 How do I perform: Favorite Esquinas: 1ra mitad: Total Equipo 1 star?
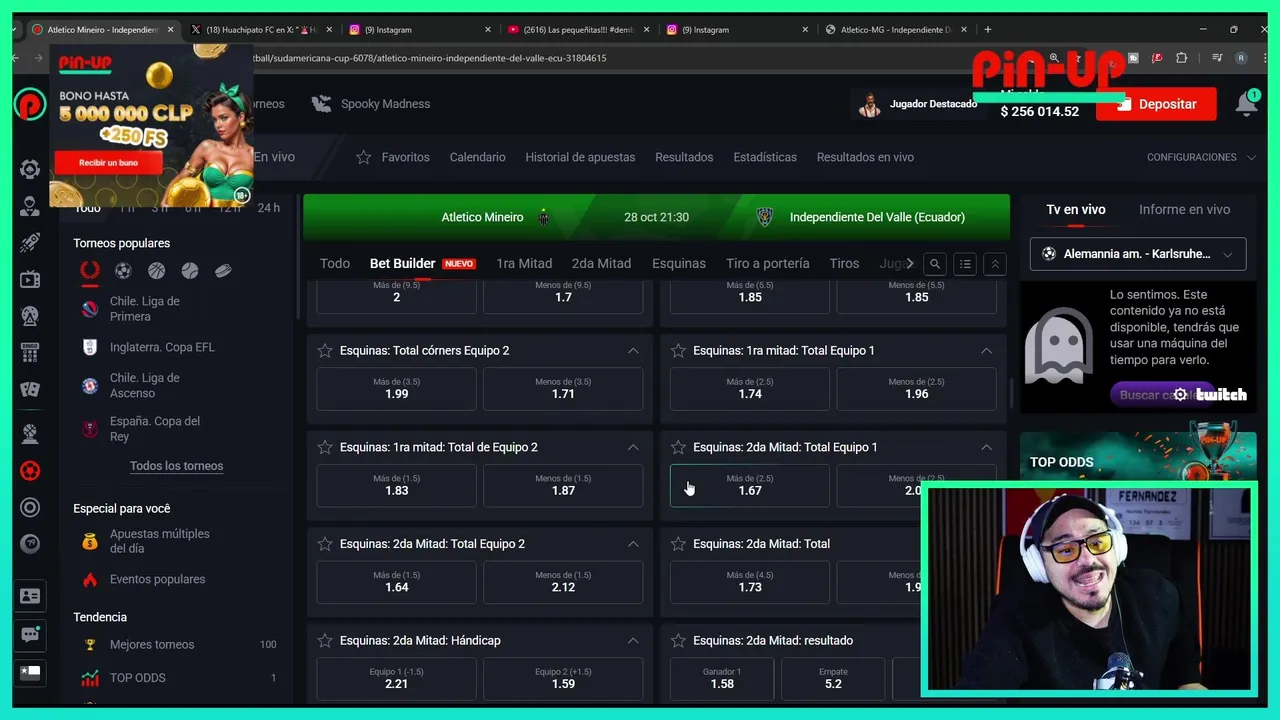click(x=678, y=350)
